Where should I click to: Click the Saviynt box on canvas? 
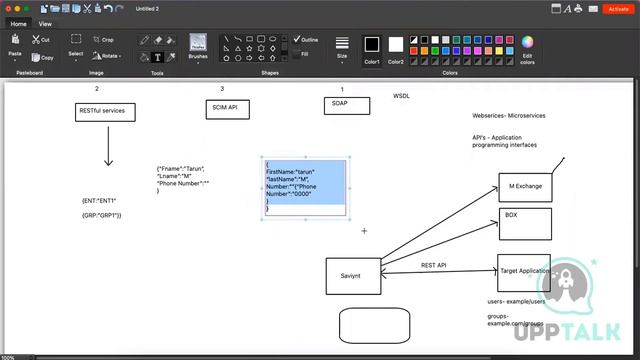tap(353, 276)
